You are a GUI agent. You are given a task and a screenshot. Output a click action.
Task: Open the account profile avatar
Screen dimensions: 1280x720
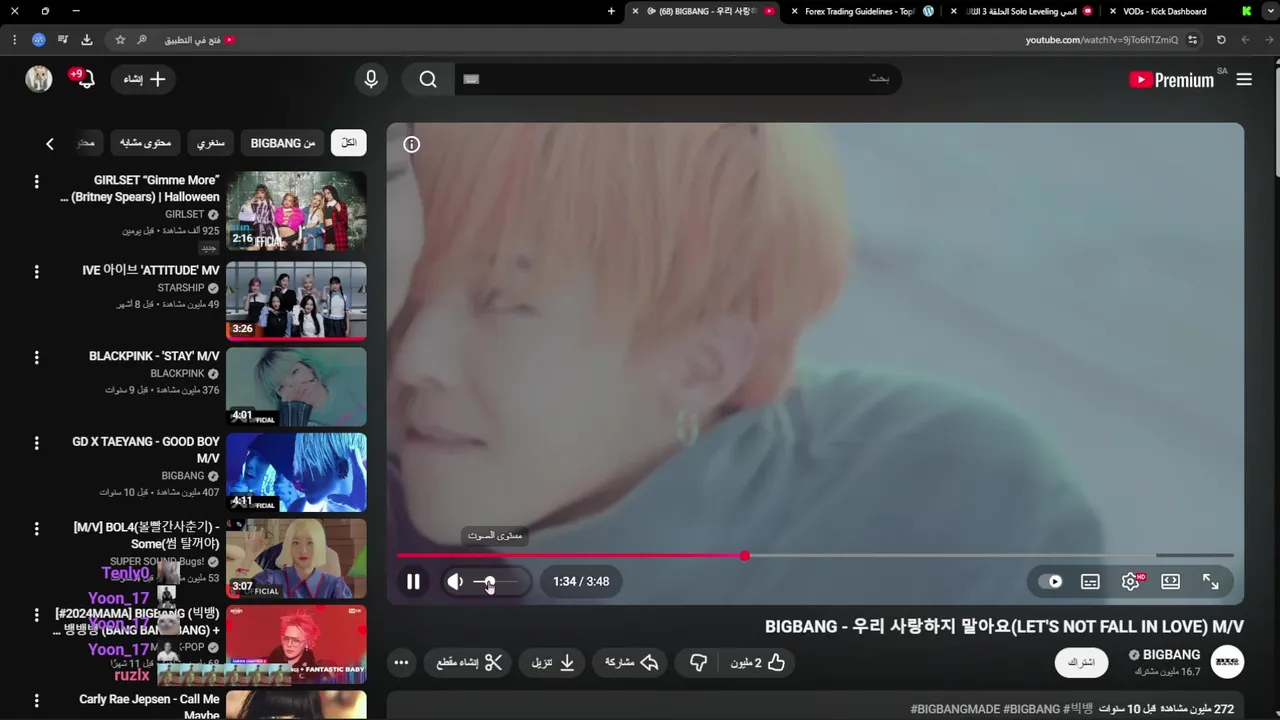click(39, 79)
